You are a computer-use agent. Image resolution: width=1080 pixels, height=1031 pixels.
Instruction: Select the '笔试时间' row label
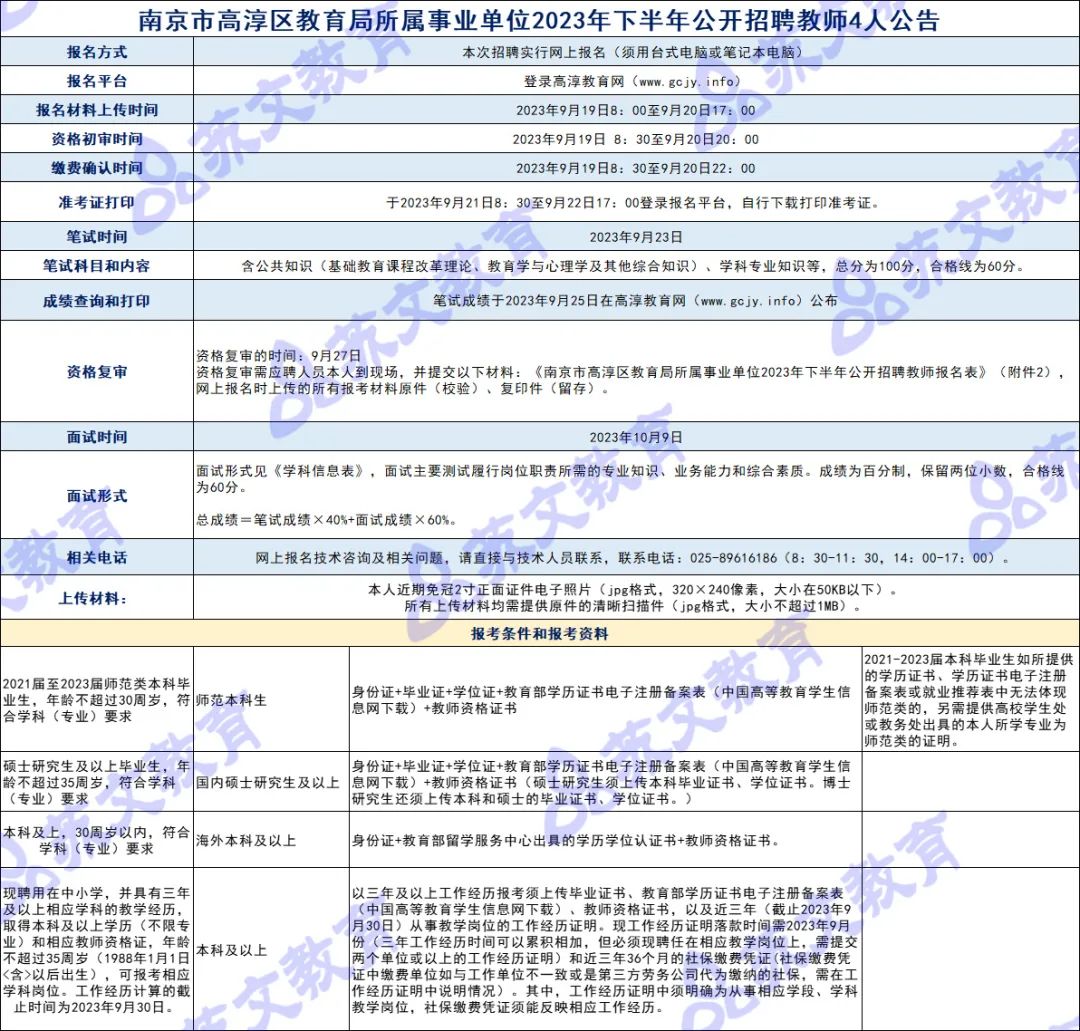(x=96, y=236)
